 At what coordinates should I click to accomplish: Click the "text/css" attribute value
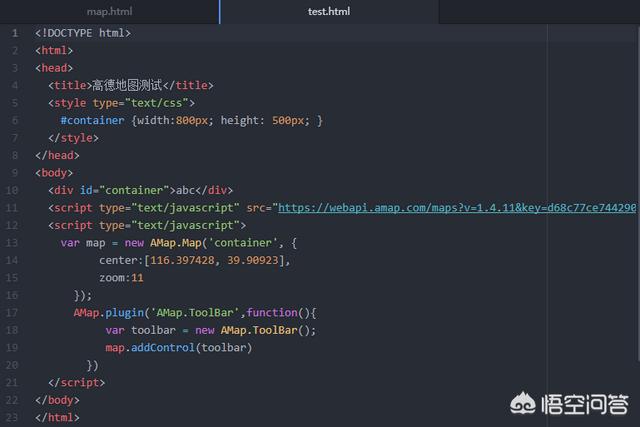[157, 103]
